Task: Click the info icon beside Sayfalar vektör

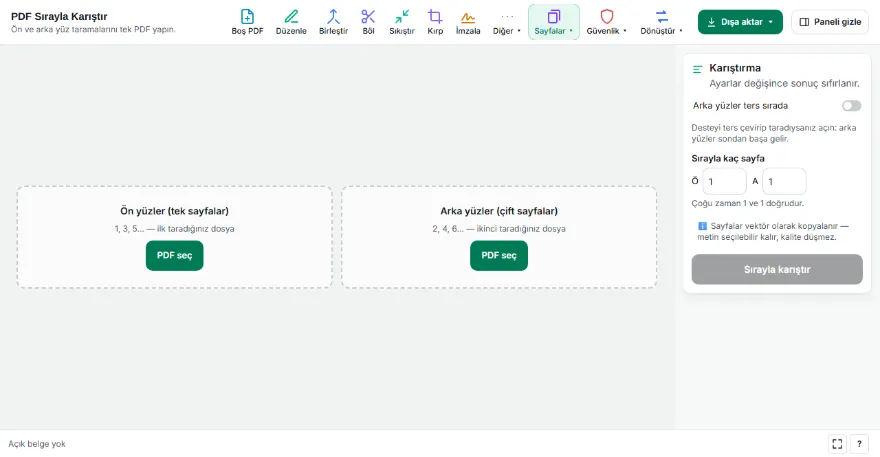Action: (x=702, y=226)
